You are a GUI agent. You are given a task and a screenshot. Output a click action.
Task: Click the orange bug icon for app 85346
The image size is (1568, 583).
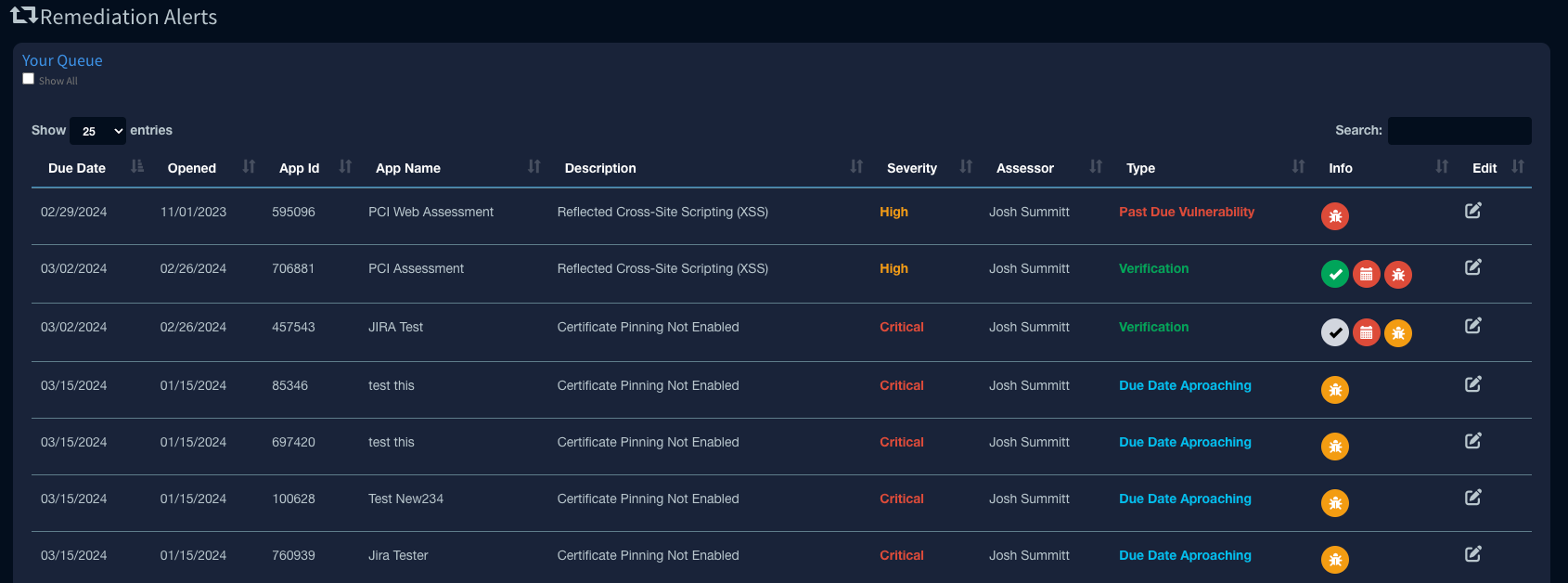(1334, 390)
